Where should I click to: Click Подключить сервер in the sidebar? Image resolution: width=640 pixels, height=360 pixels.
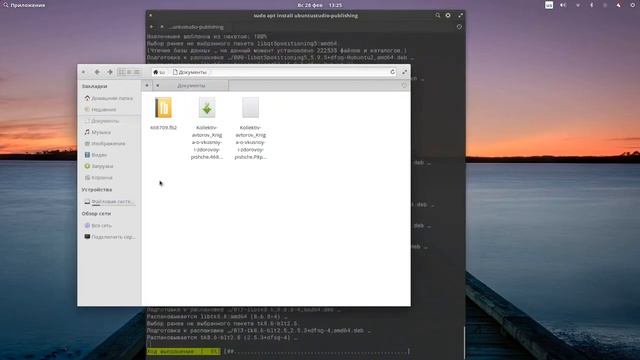(109, 237)
